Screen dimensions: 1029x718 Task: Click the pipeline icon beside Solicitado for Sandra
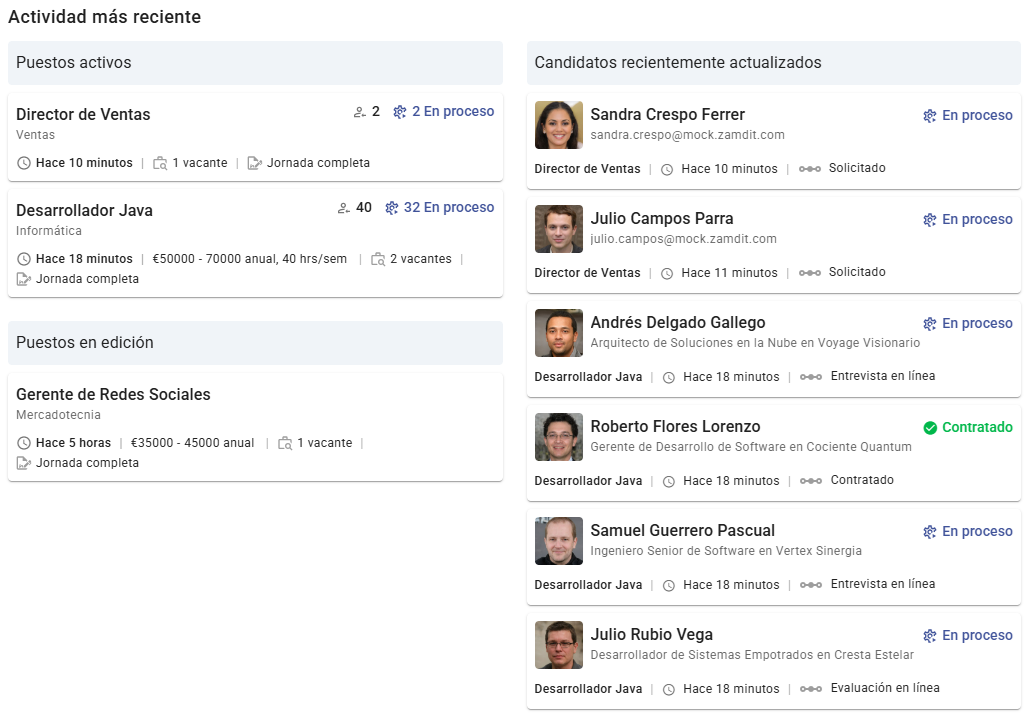[x=810, y=168]
